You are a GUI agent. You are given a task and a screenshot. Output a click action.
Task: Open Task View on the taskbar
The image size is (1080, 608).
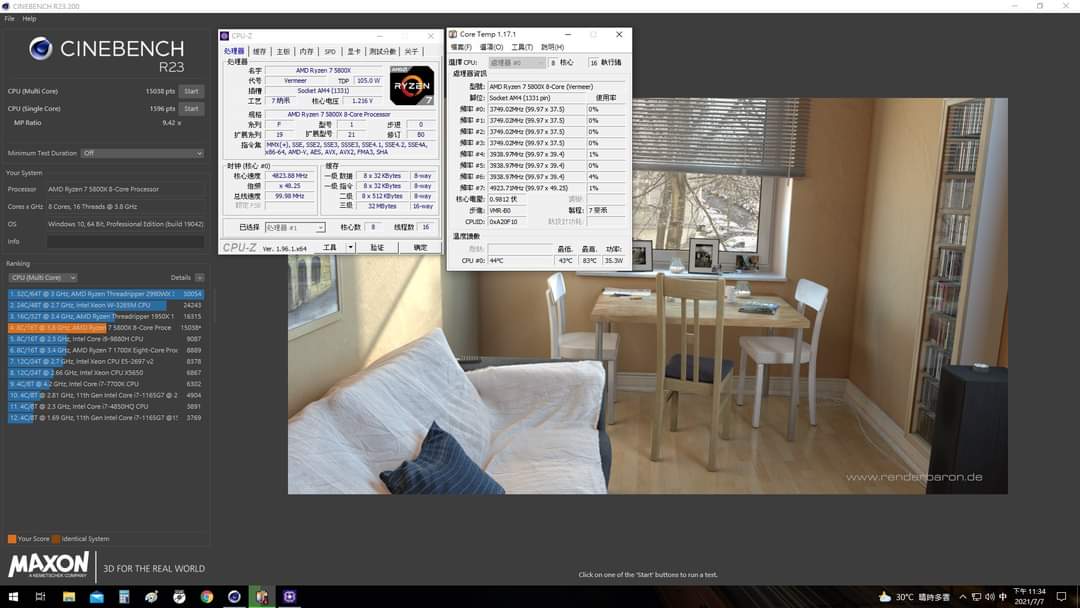pos(41,596)
